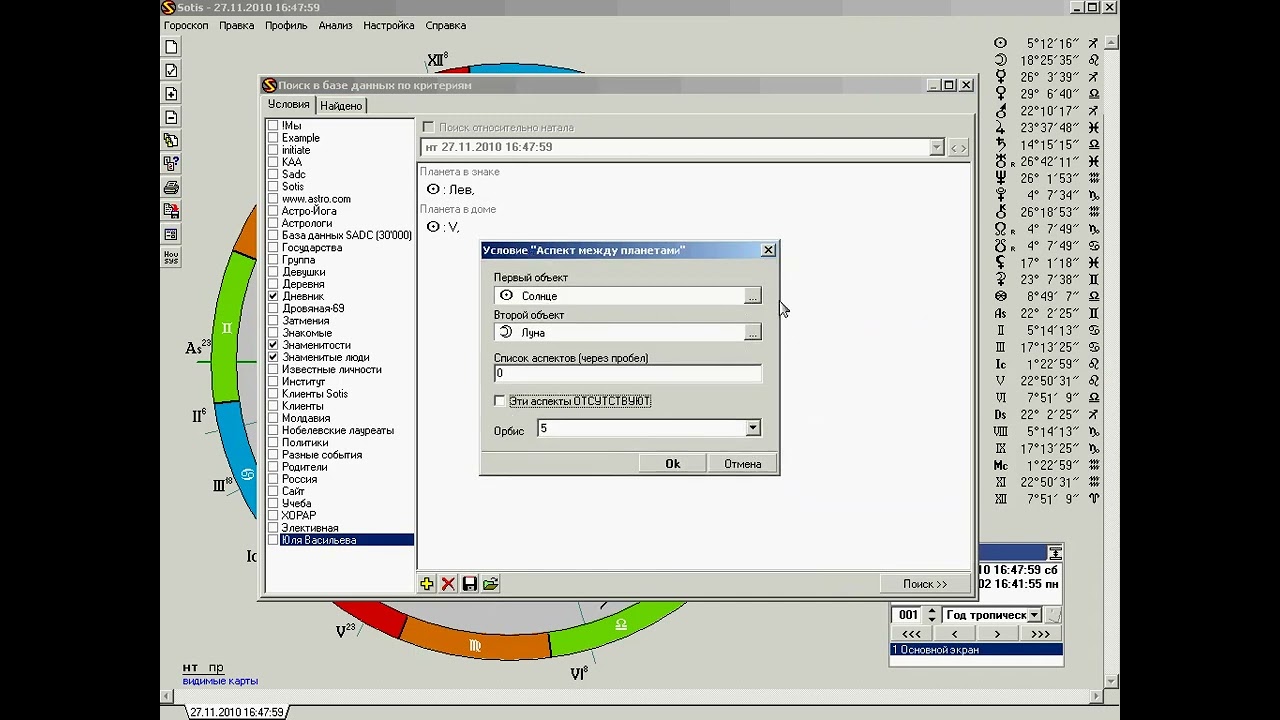Add a new criterion with the plus icon

427,584
